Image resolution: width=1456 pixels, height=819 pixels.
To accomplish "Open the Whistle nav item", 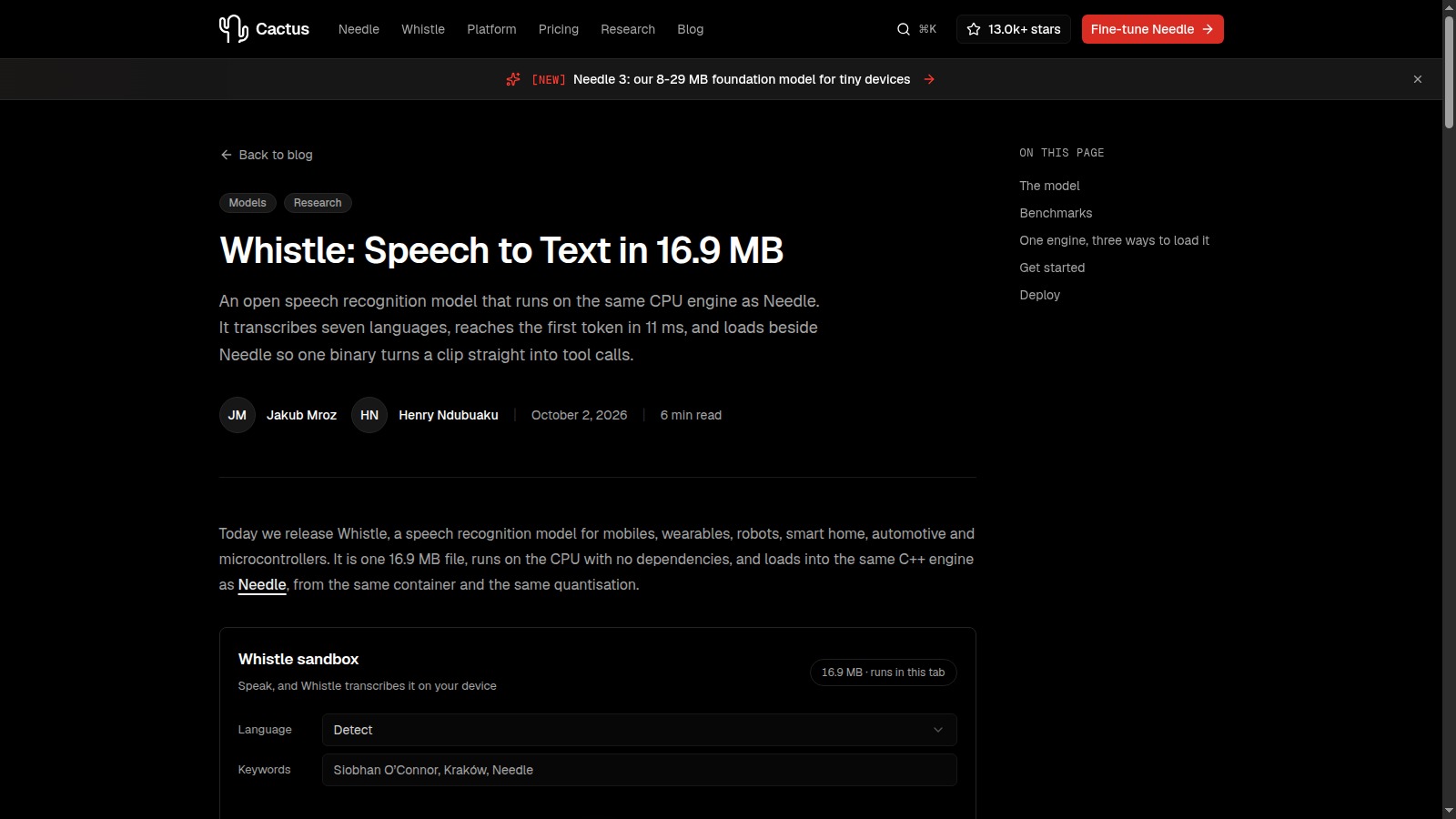I will click(x=423, y=29).
